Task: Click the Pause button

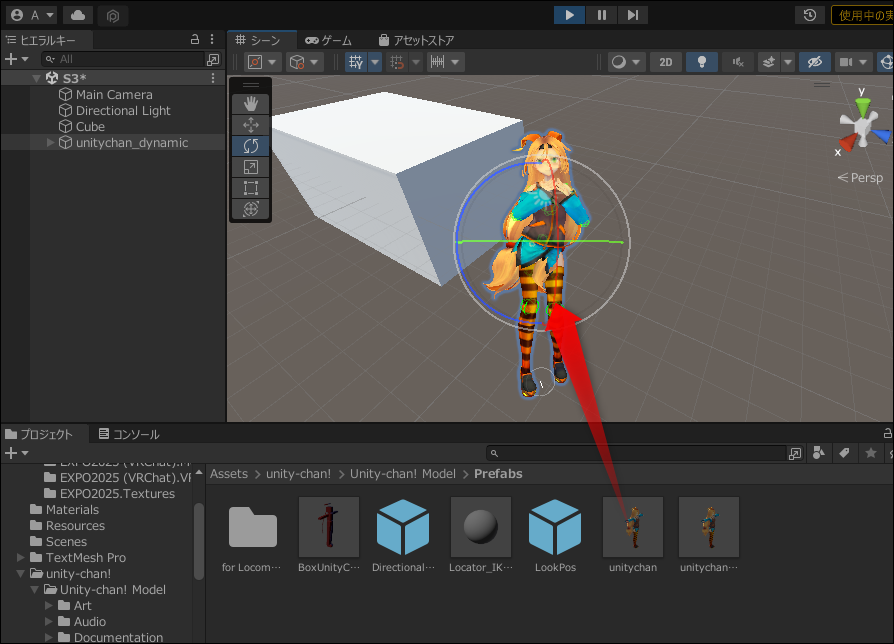Action: click(602, 15)
